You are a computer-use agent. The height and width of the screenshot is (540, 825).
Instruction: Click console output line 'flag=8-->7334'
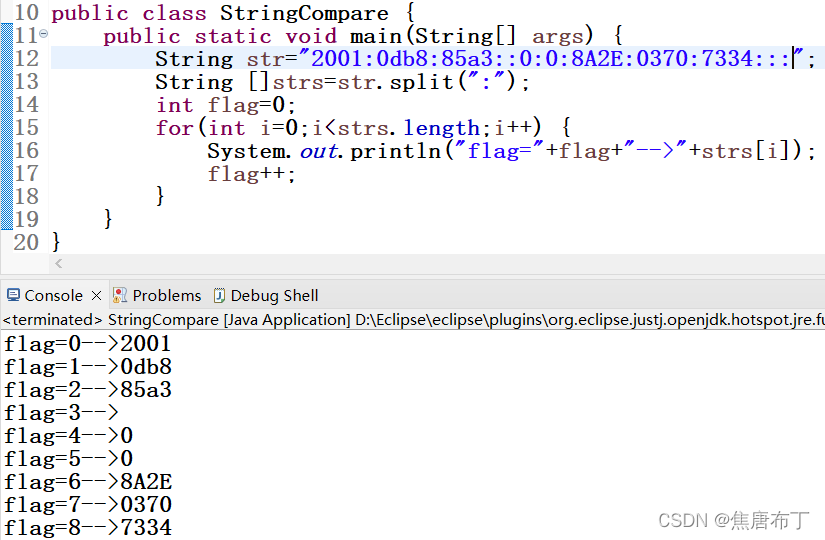click(x=87, y=528)
